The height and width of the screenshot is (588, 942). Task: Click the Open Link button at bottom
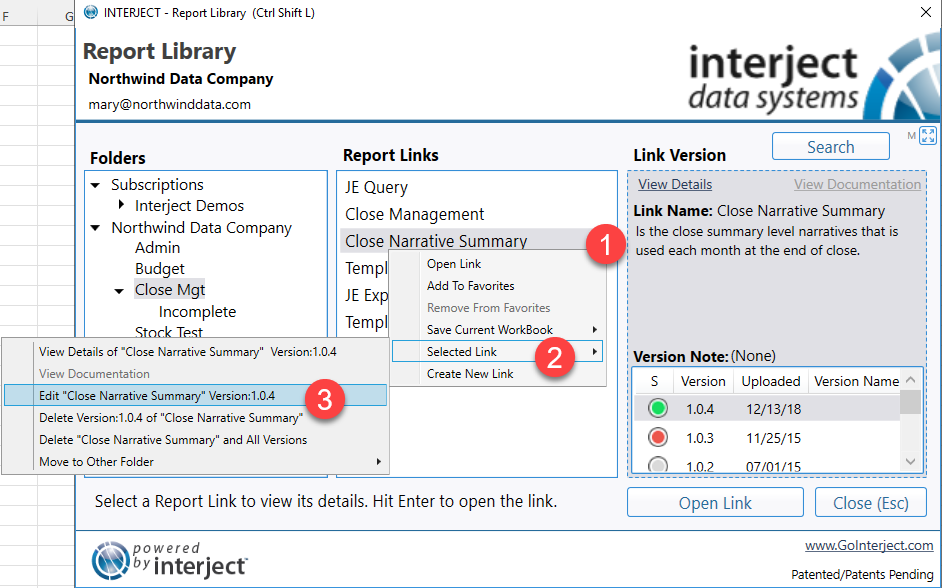coord(715,503)
